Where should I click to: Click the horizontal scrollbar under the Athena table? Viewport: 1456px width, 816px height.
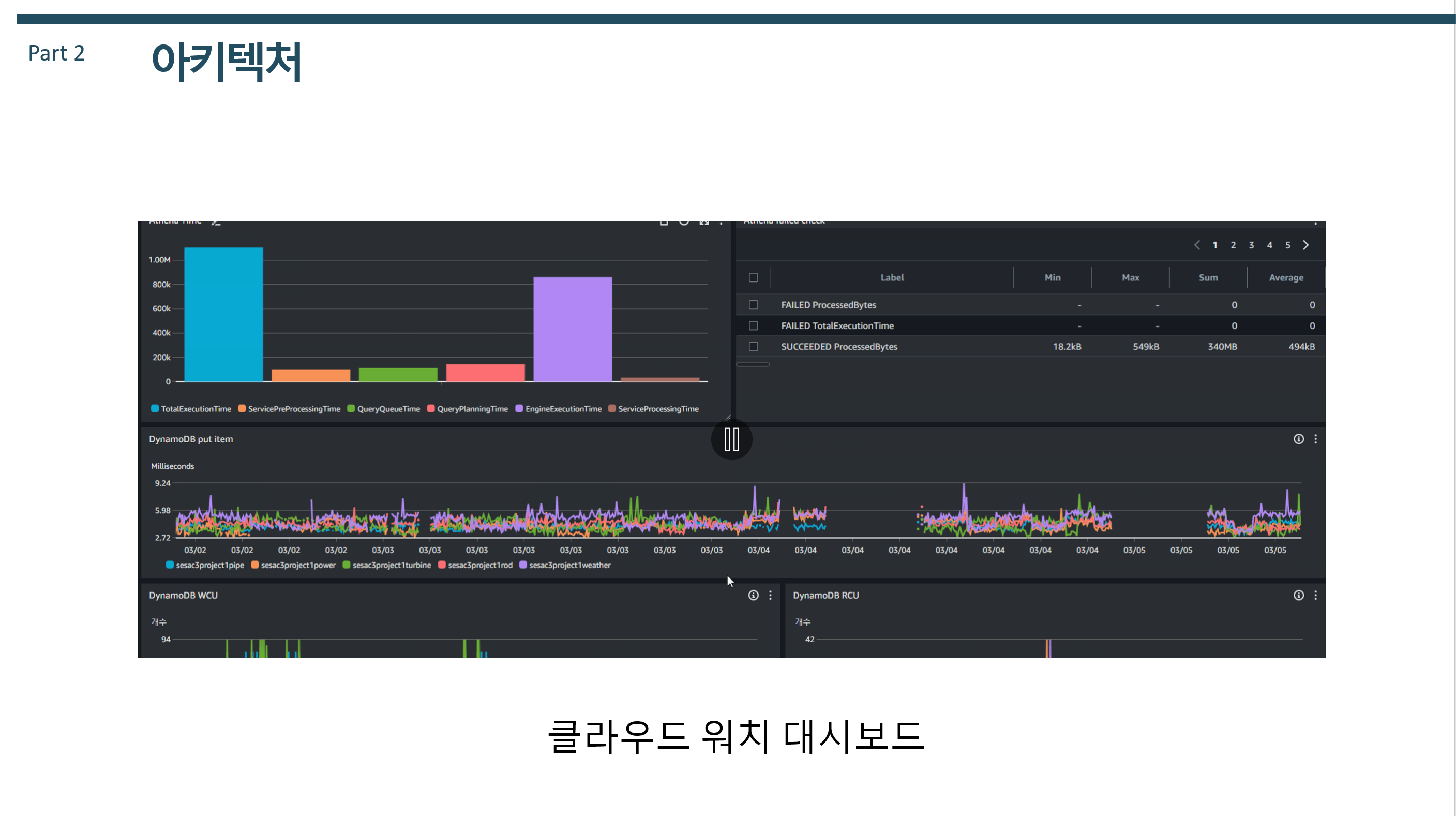753,365
